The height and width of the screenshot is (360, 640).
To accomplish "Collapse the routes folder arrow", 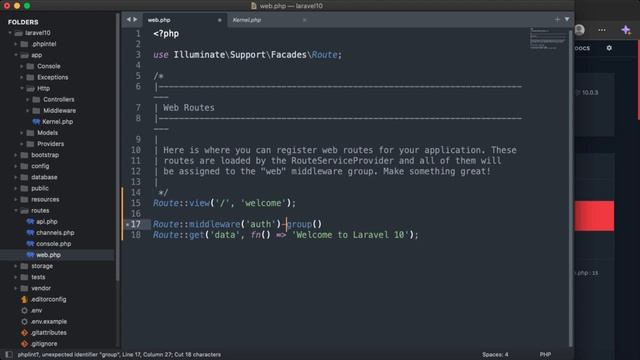I will [16, 211].
